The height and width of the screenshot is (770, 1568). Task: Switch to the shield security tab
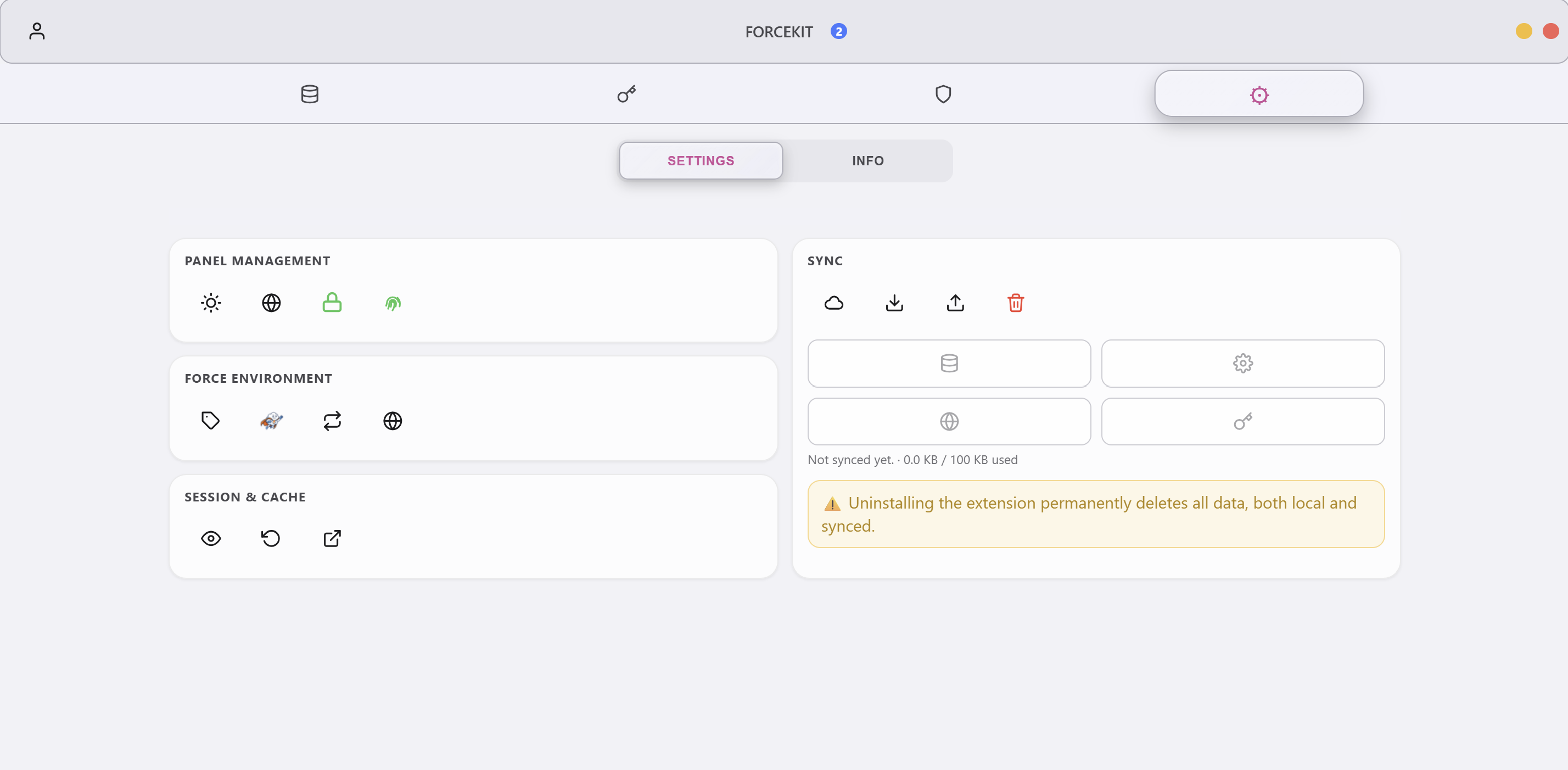[x=943, y=94]
